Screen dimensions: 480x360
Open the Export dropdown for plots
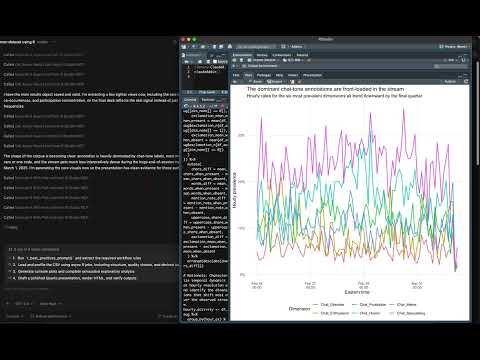[x=275, y=81]
